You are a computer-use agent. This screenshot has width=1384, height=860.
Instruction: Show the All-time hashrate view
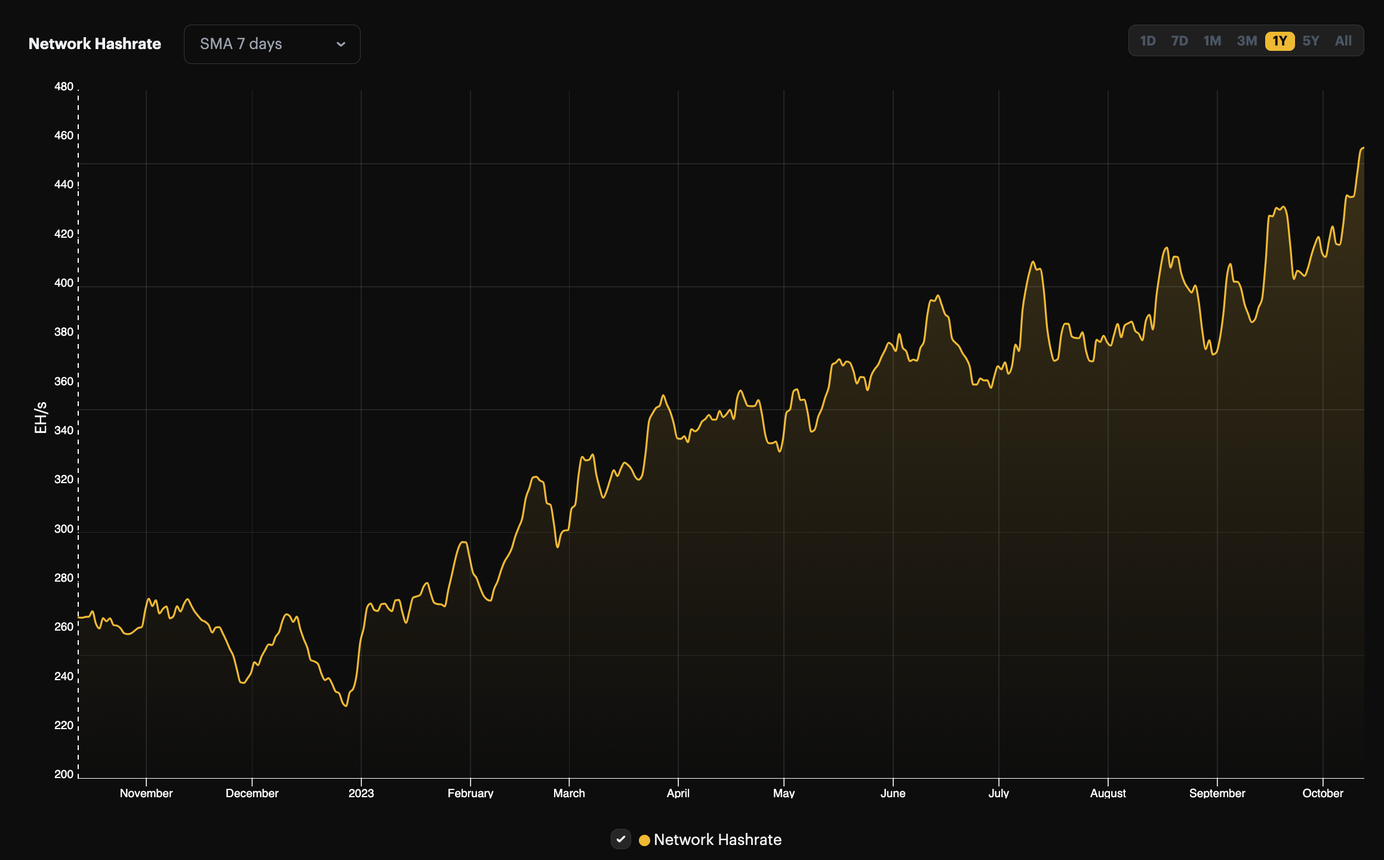[1343, 41]
